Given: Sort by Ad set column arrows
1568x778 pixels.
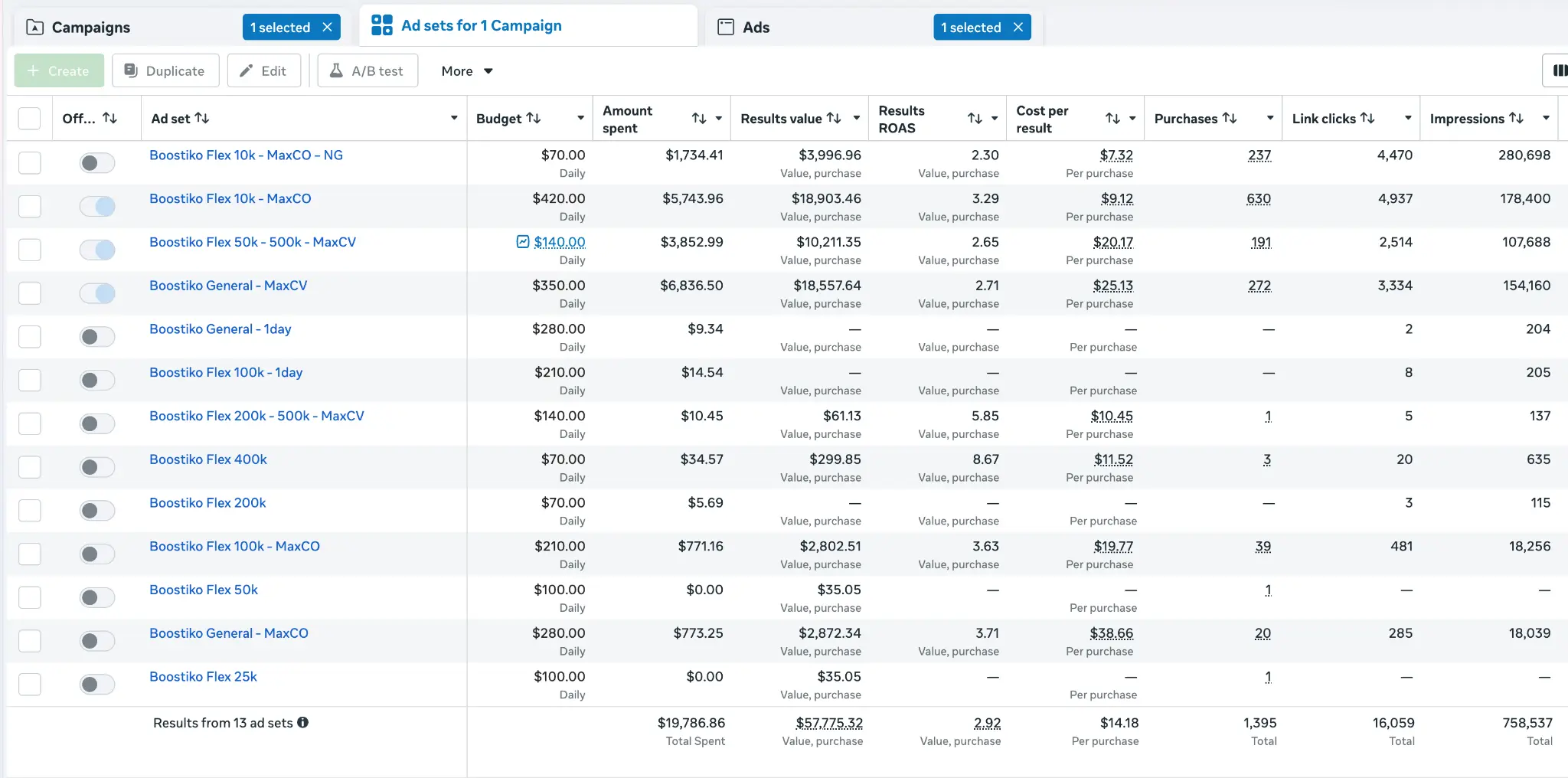Looking at the screenshot, I should [202, 118].
